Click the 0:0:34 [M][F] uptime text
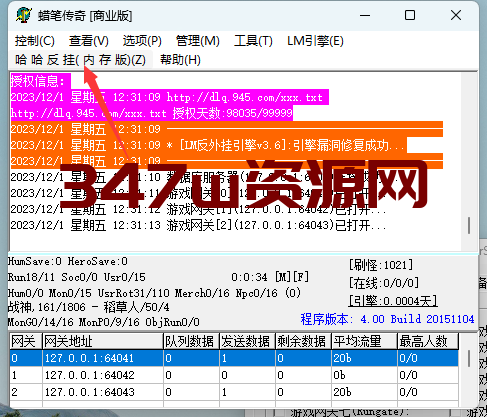 coord(270,277)
